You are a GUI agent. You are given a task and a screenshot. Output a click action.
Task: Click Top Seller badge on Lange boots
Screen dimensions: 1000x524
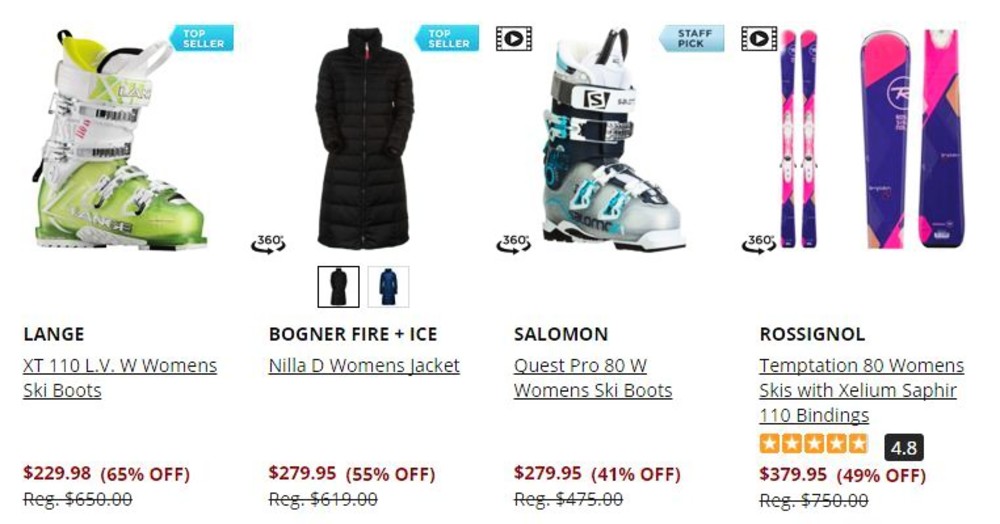tap(202, 38)
